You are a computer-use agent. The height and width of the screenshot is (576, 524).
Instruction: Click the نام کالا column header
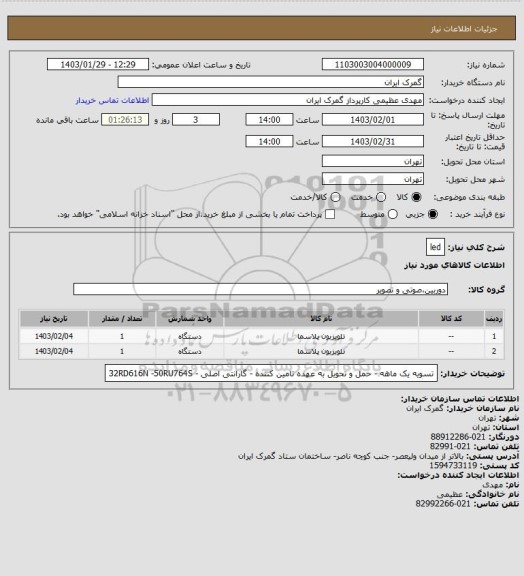[321, 319]
